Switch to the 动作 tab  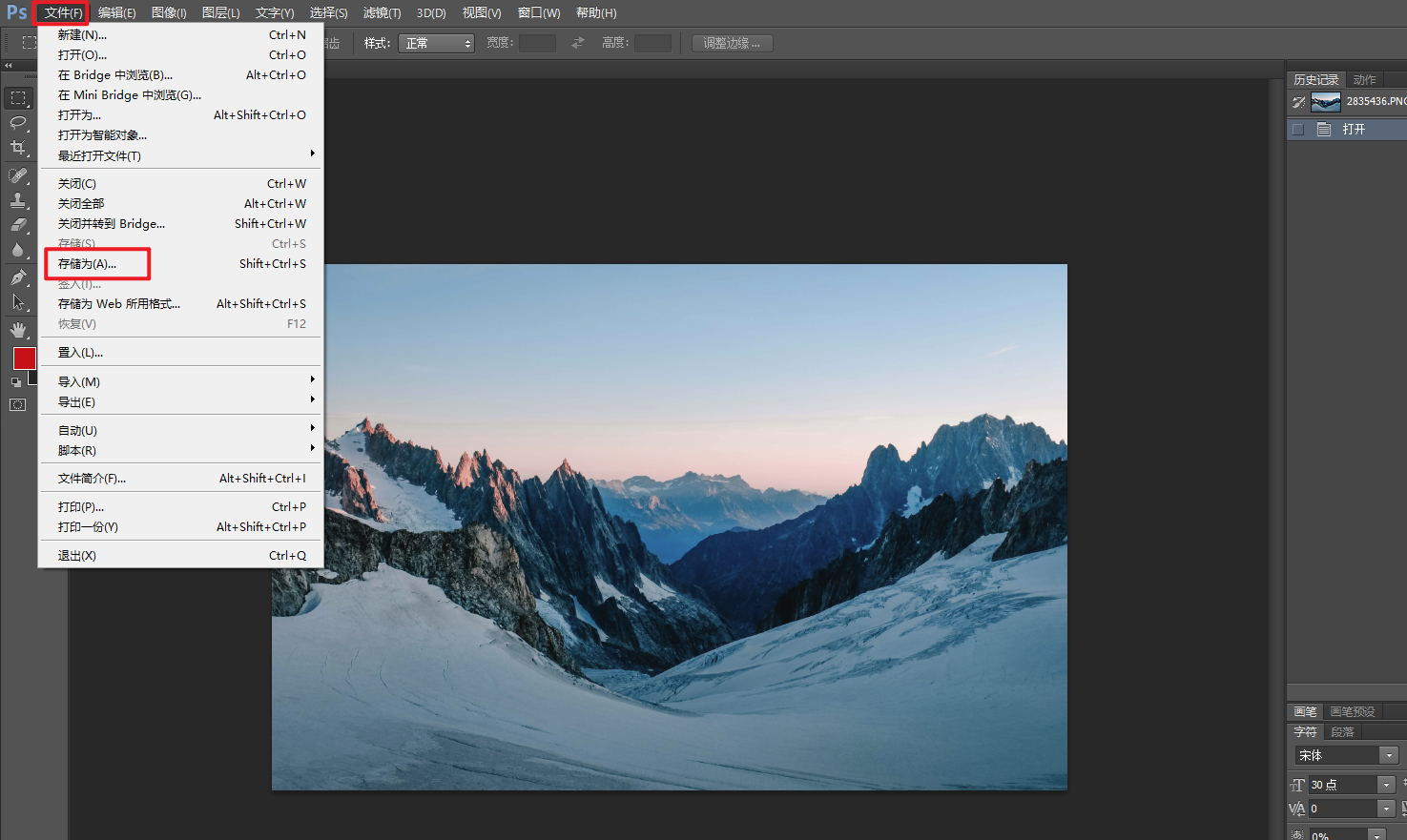[1364, 80]
